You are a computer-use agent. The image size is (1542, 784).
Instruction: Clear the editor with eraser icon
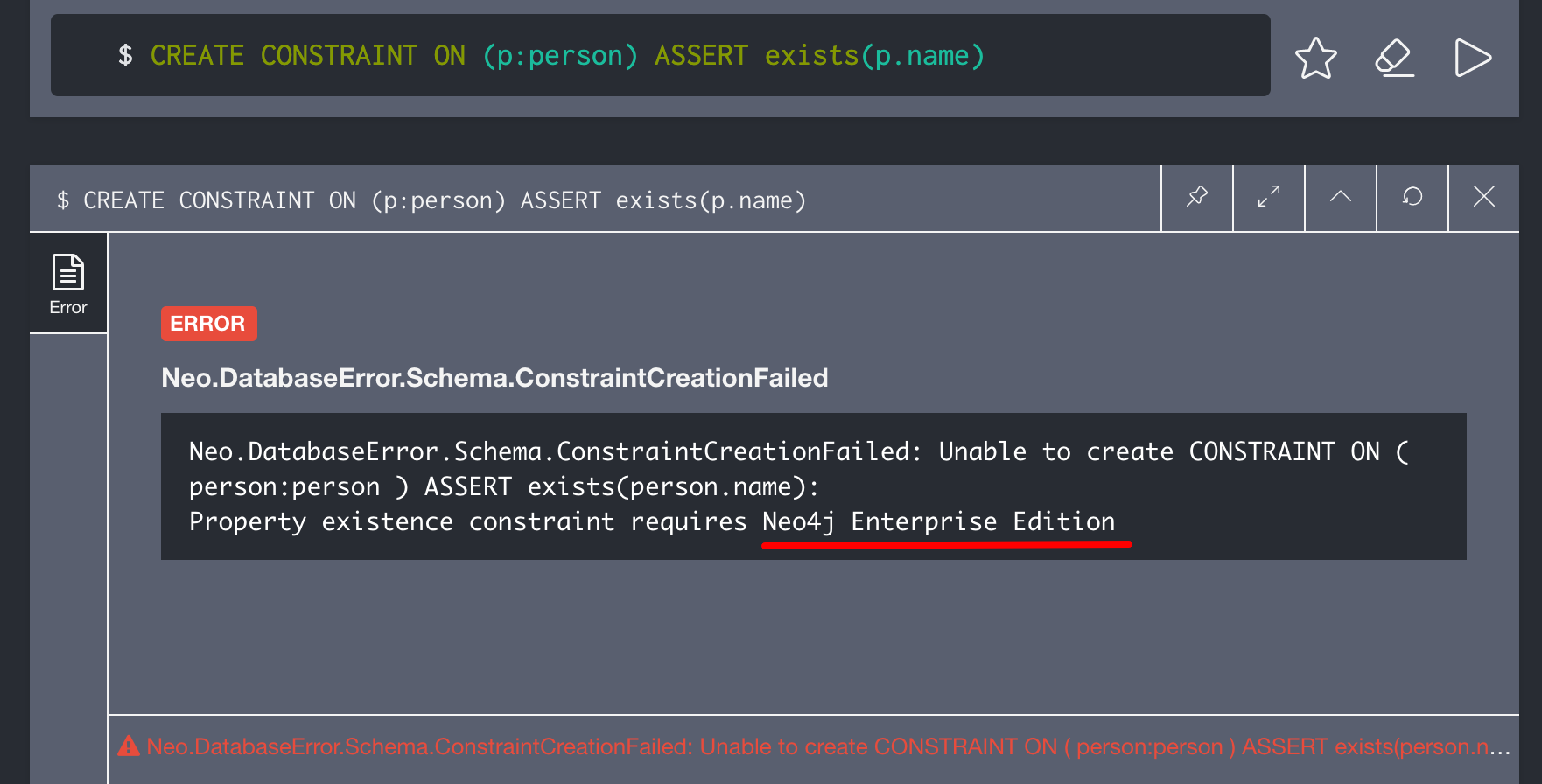tap(1394, 58)
